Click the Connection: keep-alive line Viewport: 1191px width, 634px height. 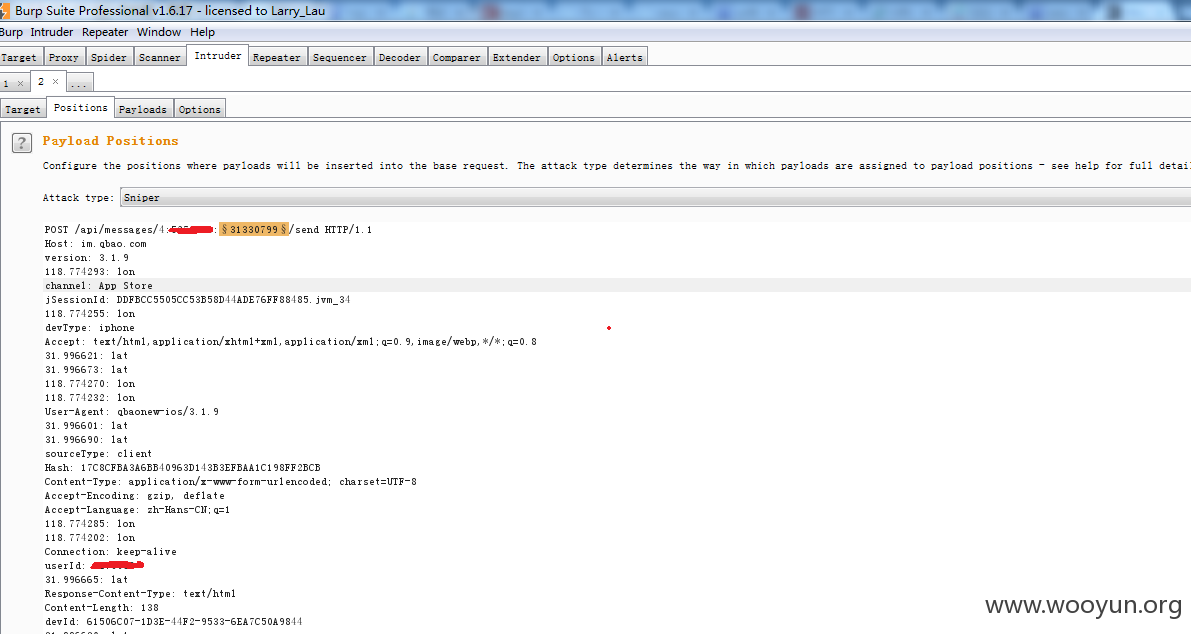tap(110, 551)
